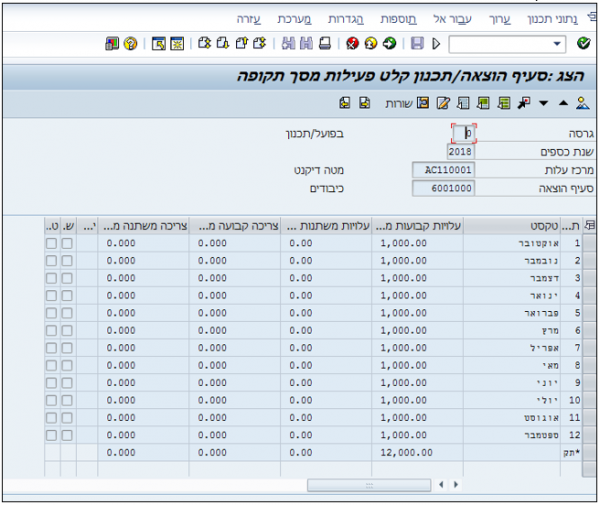Click the red Cancel icon

click(352, 43)
